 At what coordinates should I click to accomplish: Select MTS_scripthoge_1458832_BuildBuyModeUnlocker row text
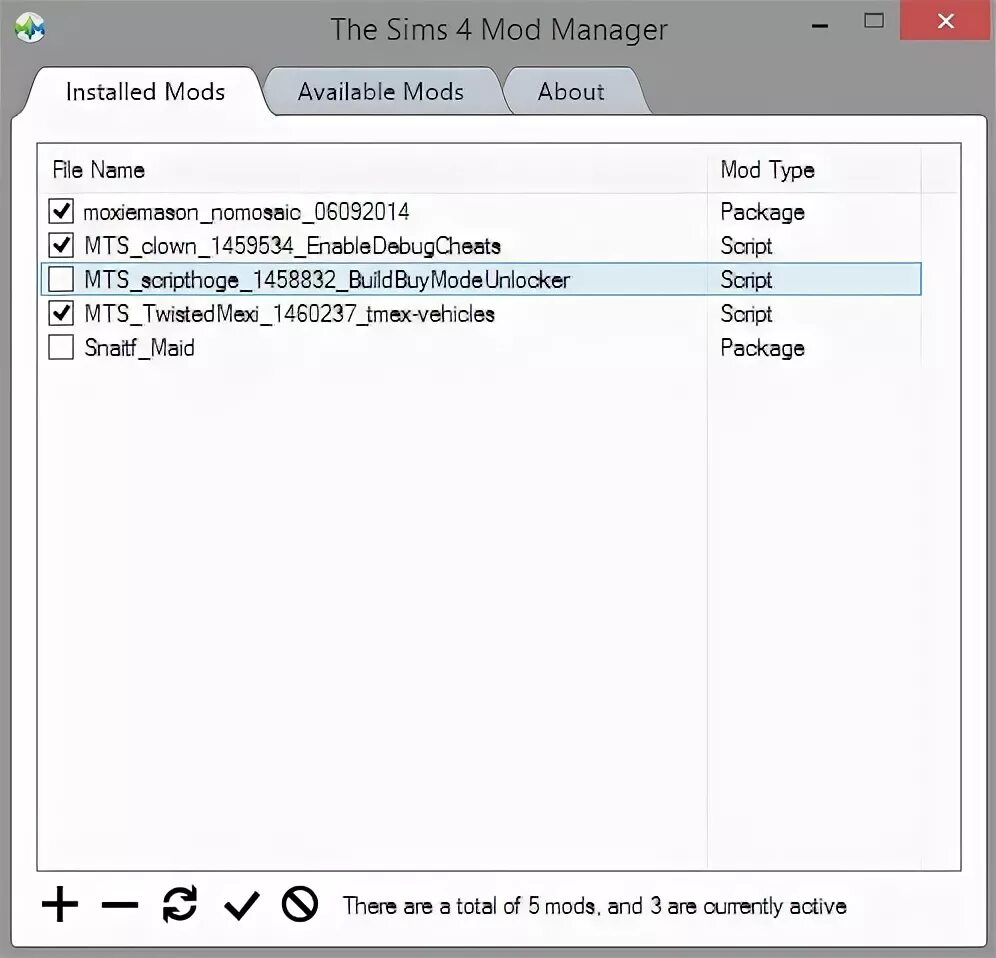click(327, 280)
